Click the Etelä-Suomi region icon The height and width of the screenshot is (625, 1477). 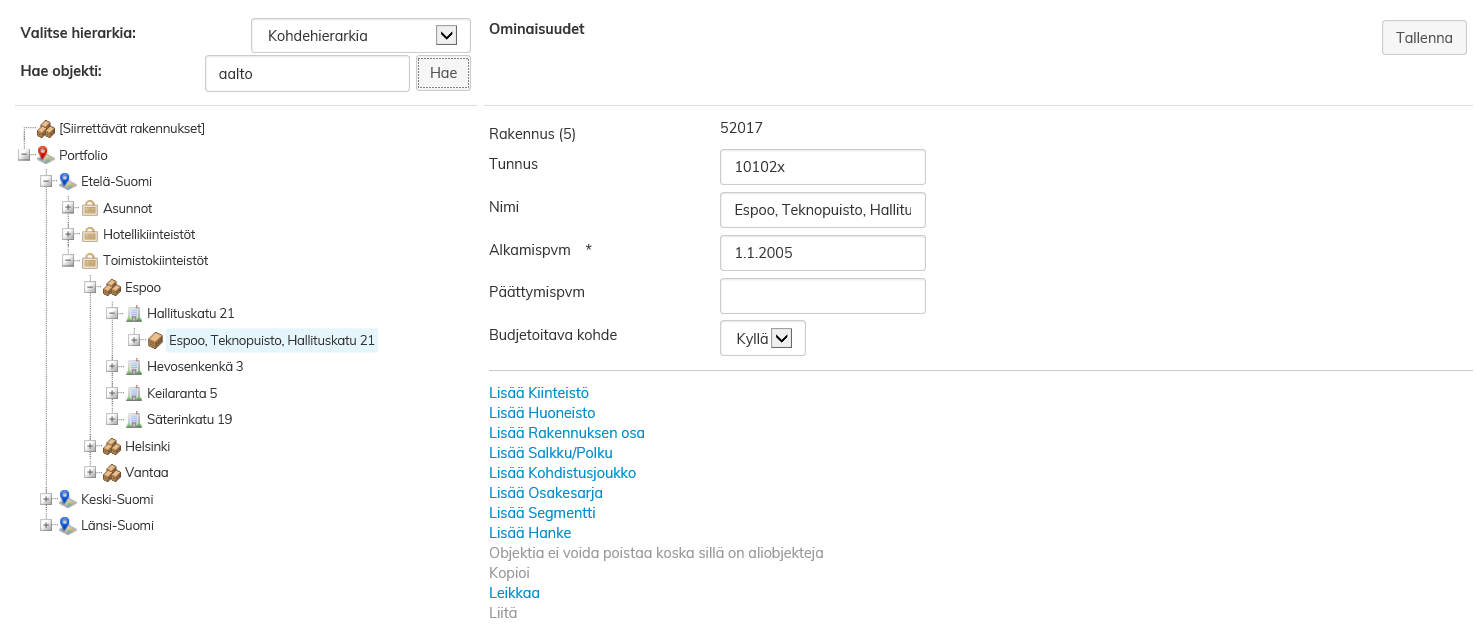68,181
